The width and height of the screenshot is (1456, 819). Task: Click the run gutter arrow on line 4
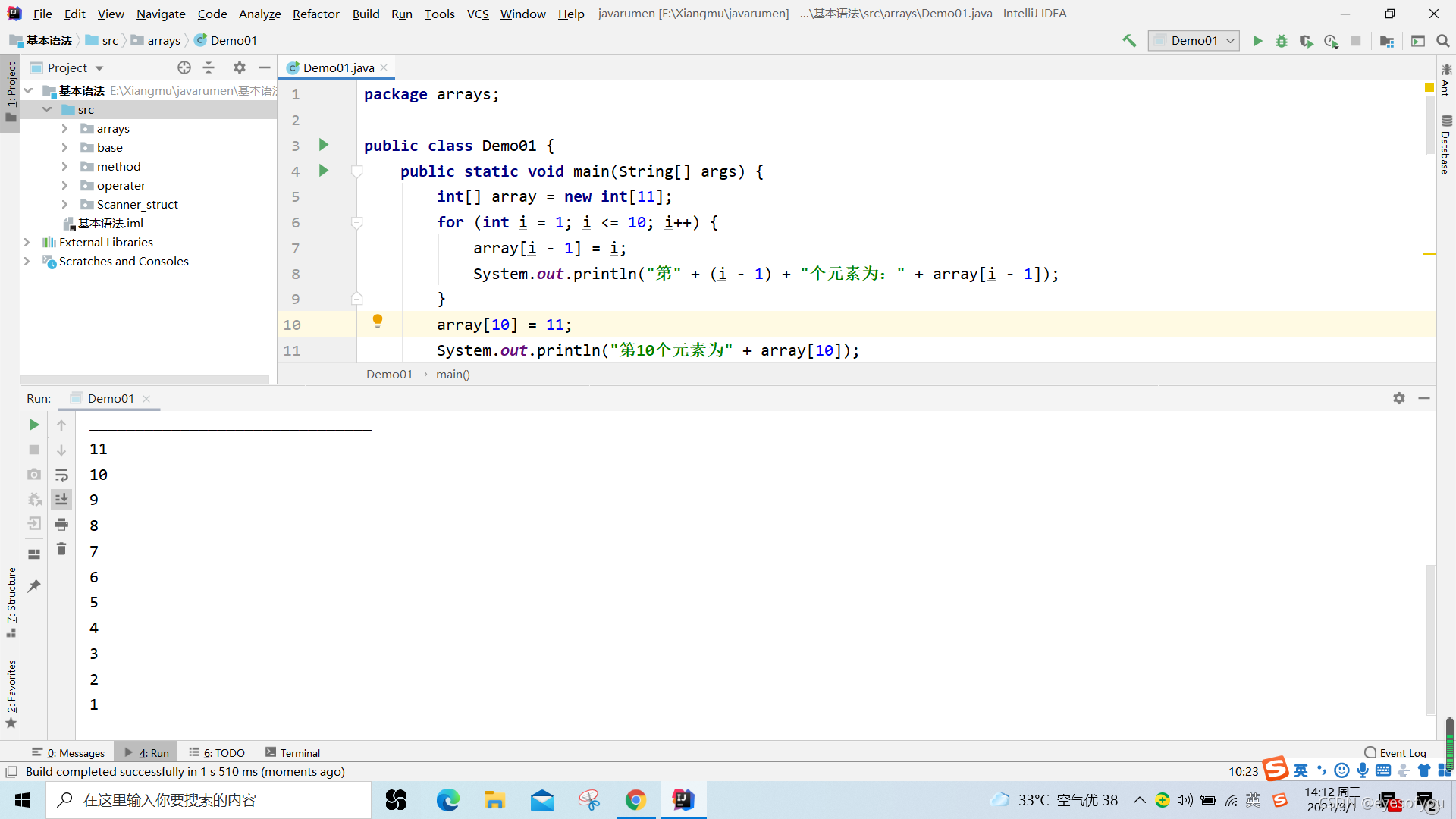point(324,171)
